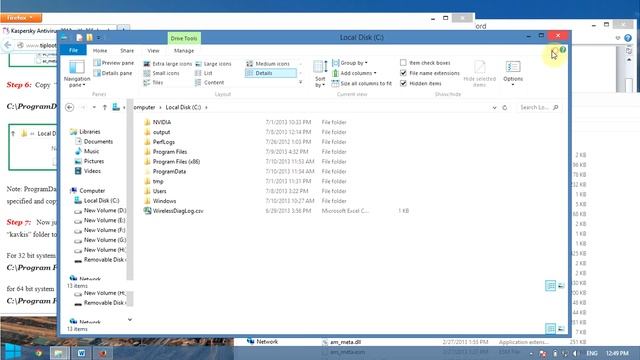The image size is (640, 360).
Task: Switch to Content layout
Action: click(209, 82)
